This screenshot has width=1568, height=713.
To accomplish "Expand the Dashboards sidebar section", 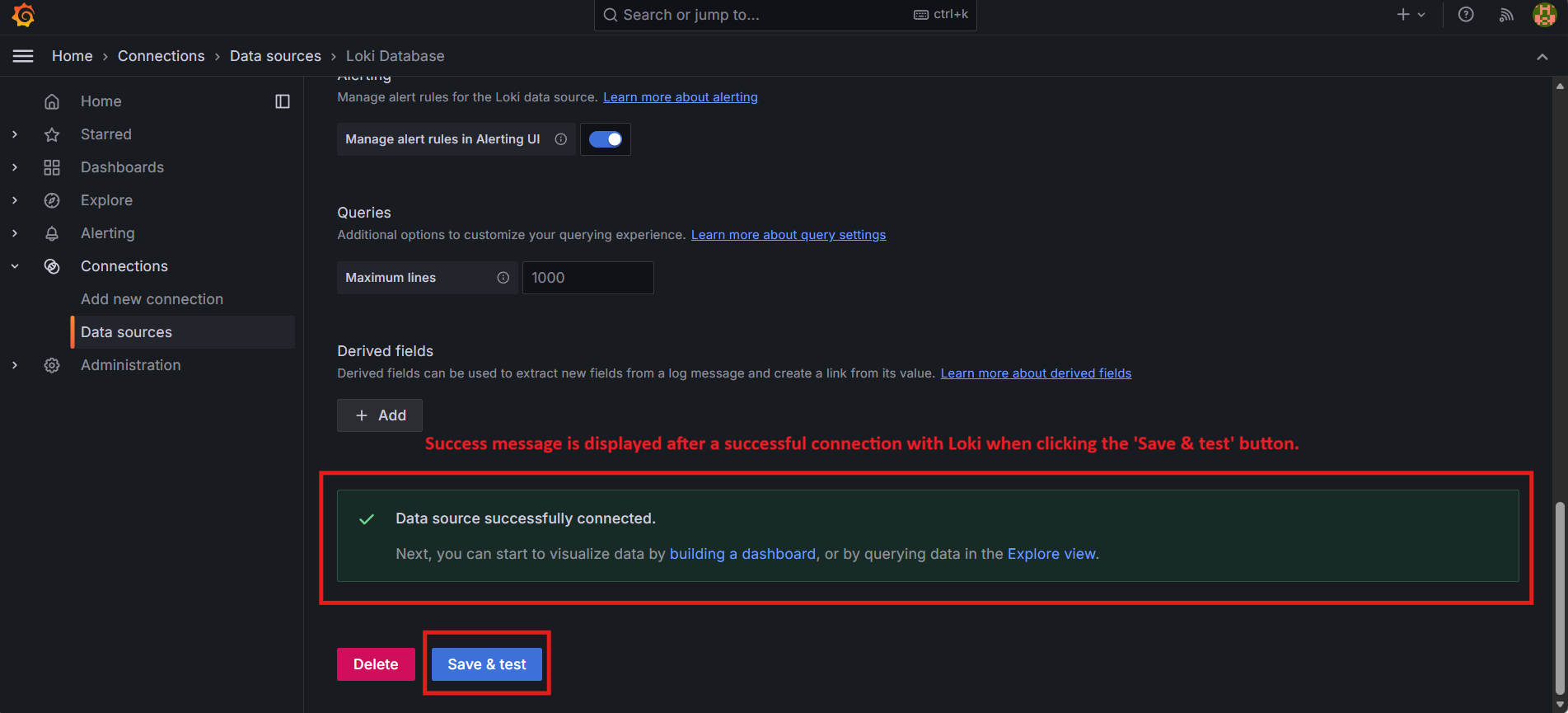I will [15, 167].
